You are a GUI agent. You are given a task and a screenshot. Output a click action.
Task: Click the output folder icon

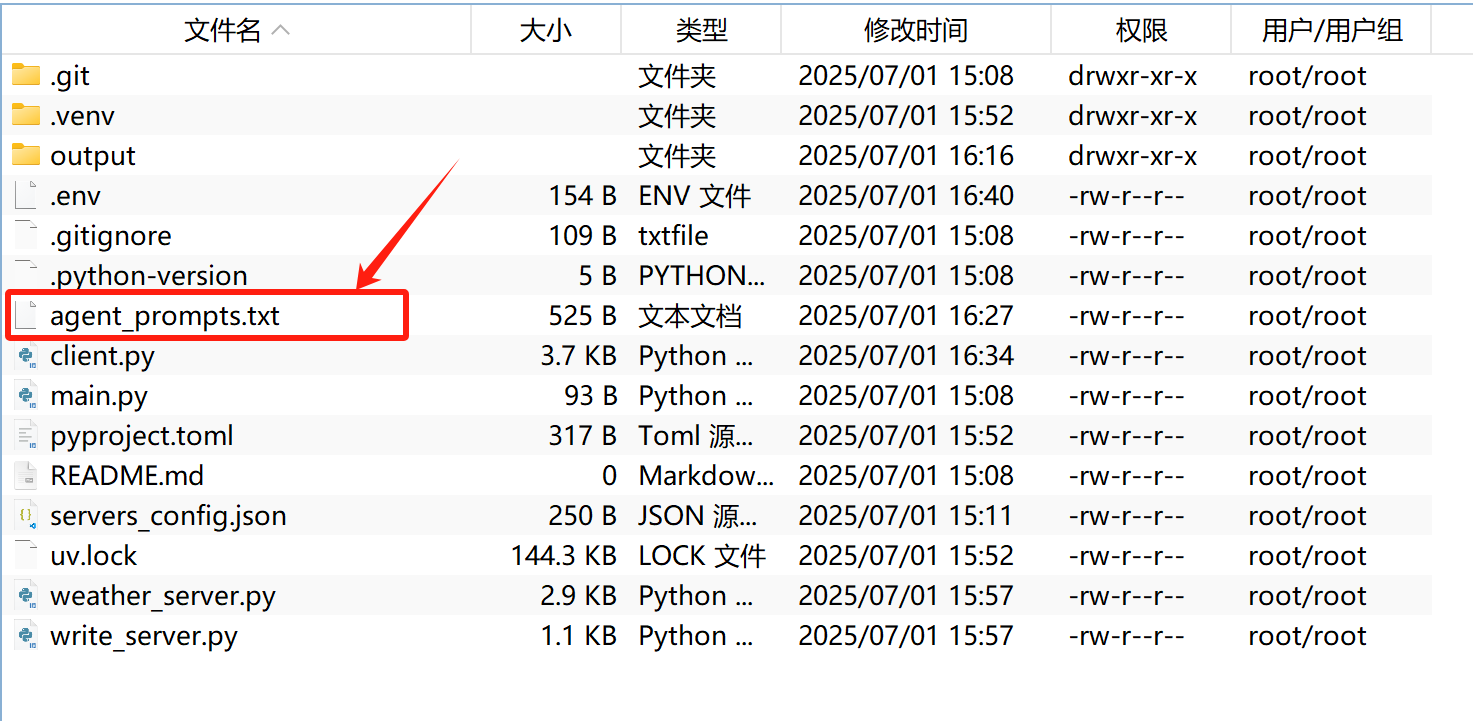26,155
